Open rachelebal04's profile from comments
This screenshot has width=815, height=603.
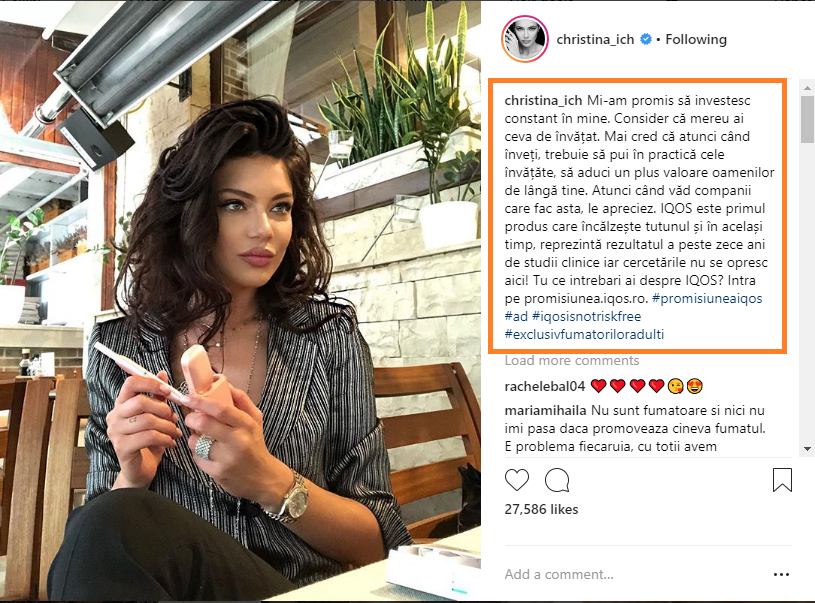pos(545,386)
